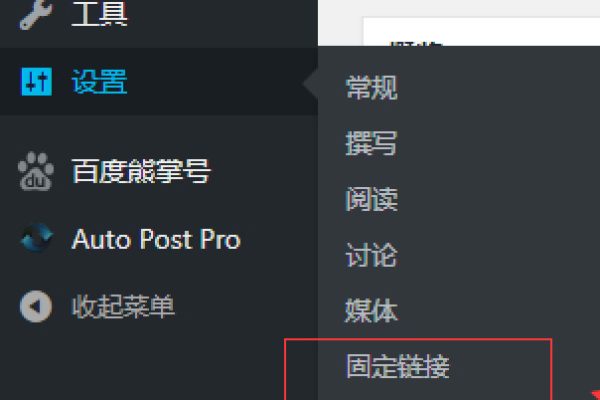Select the 设置 menu label
The image size is (600, 400).
[x=99, y=82]
